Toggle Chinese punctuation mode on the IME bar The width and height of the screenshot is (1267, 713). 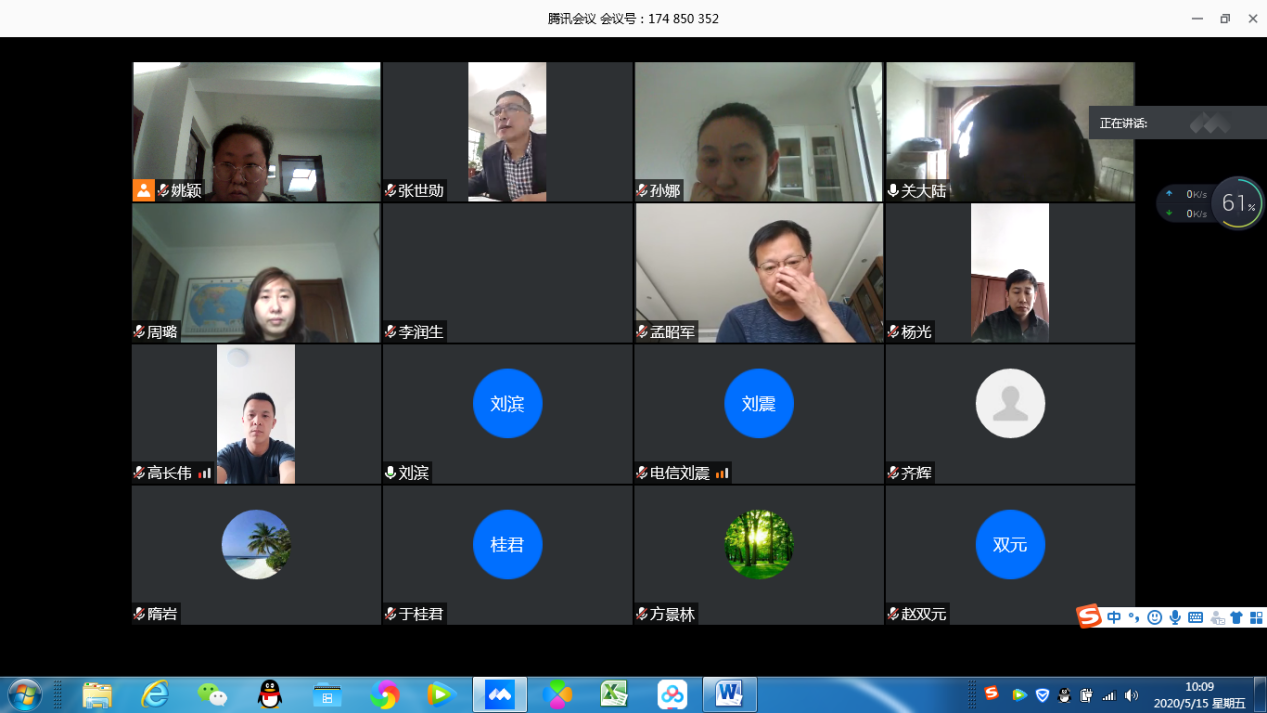point(1134,618)
